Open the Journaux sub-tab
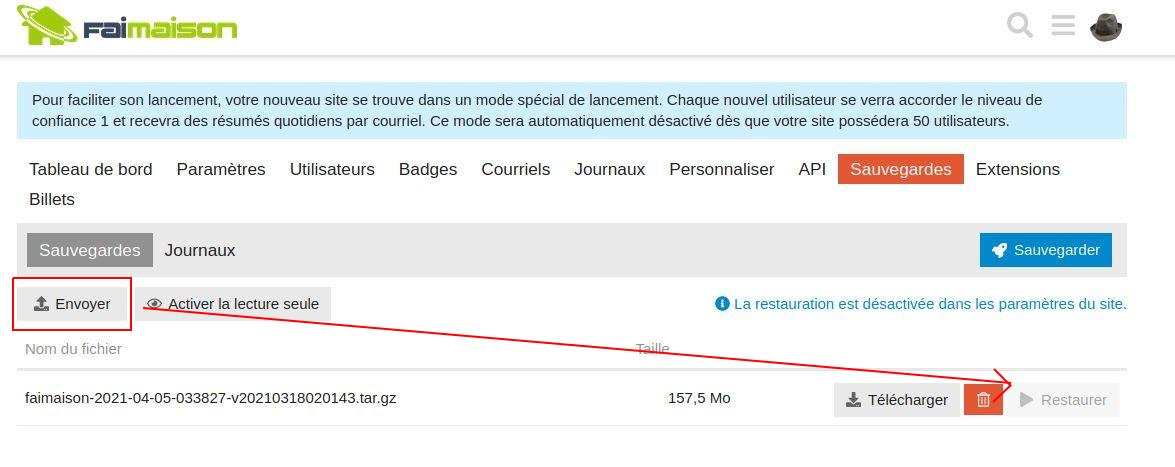The width and height of the screenshot is (1175, 467). [200, 250]
